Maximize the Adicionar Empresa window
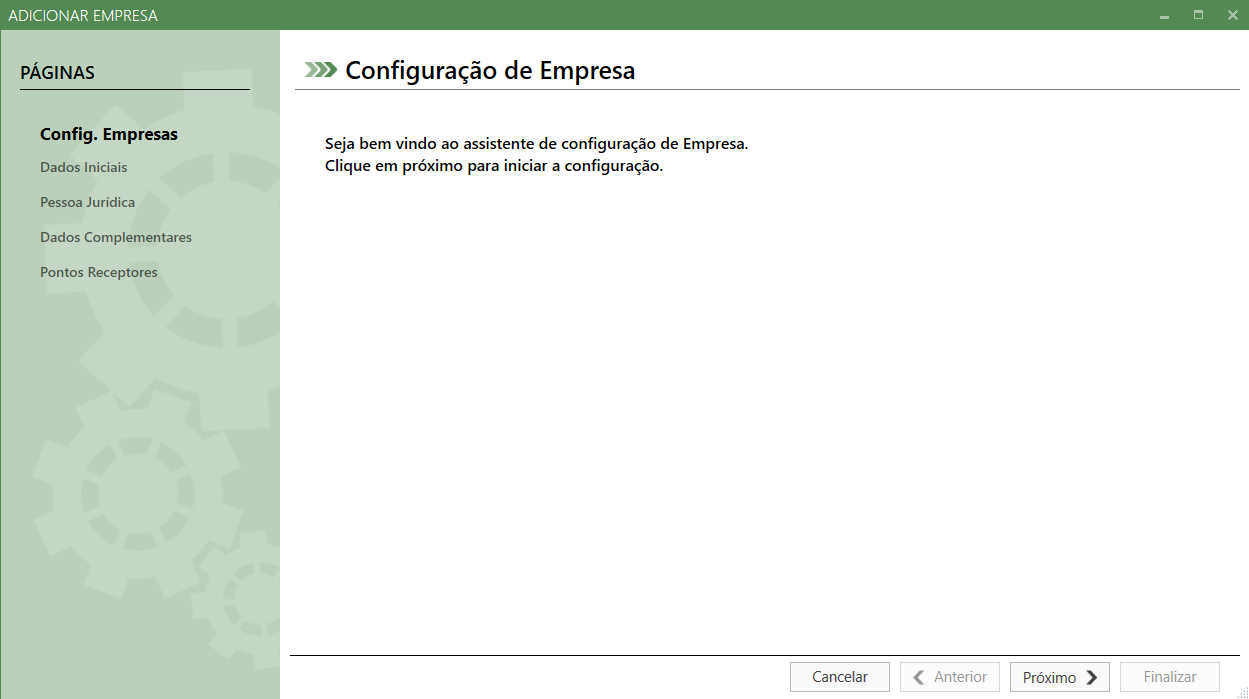The width and height of the screenshot is (1249, 699). click(x=1198, y=15)
